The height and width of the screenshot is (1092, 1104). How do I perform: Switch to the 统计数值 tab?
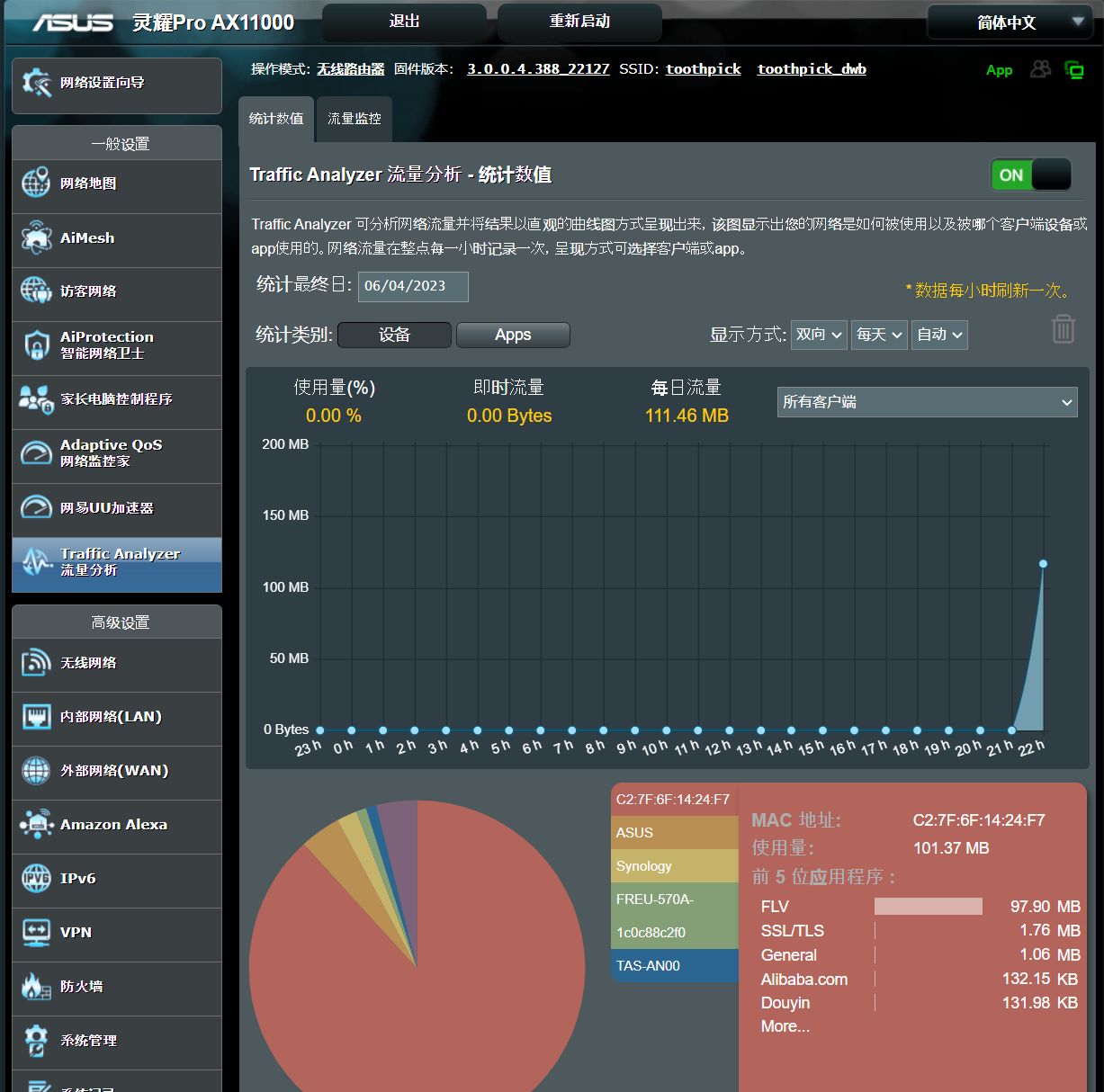[276, 119]
